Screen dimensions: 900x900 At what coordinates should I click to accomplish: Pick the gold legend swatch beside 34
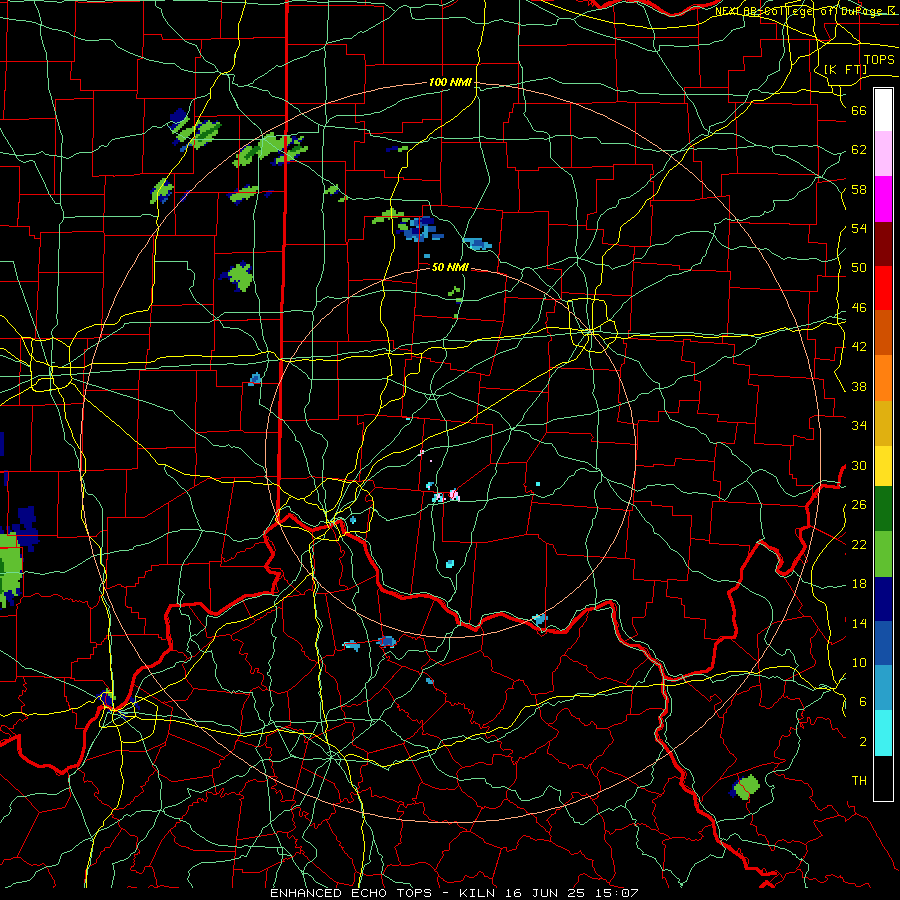coord(883,423)
